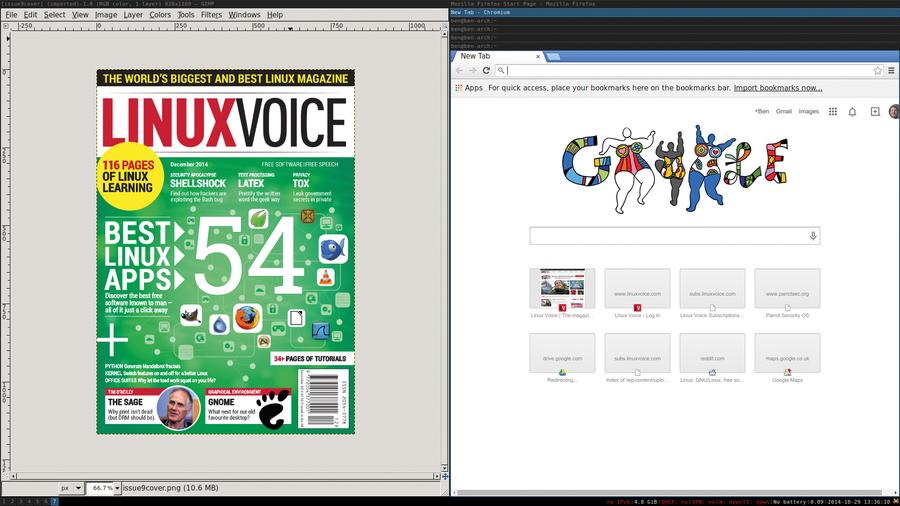The height and width of the screenshot is (506, 900).
Task: Click the GIMP vertical scrollbar down arrow
Action: tap(444, 468)
